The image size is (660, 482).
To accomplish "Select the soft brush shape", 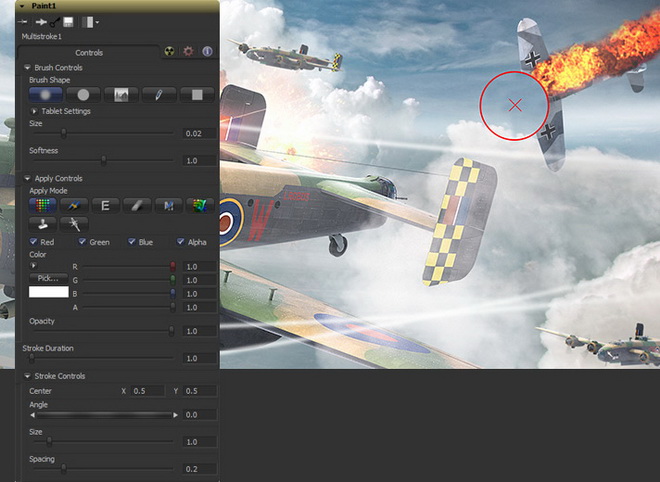I will 45,95.
